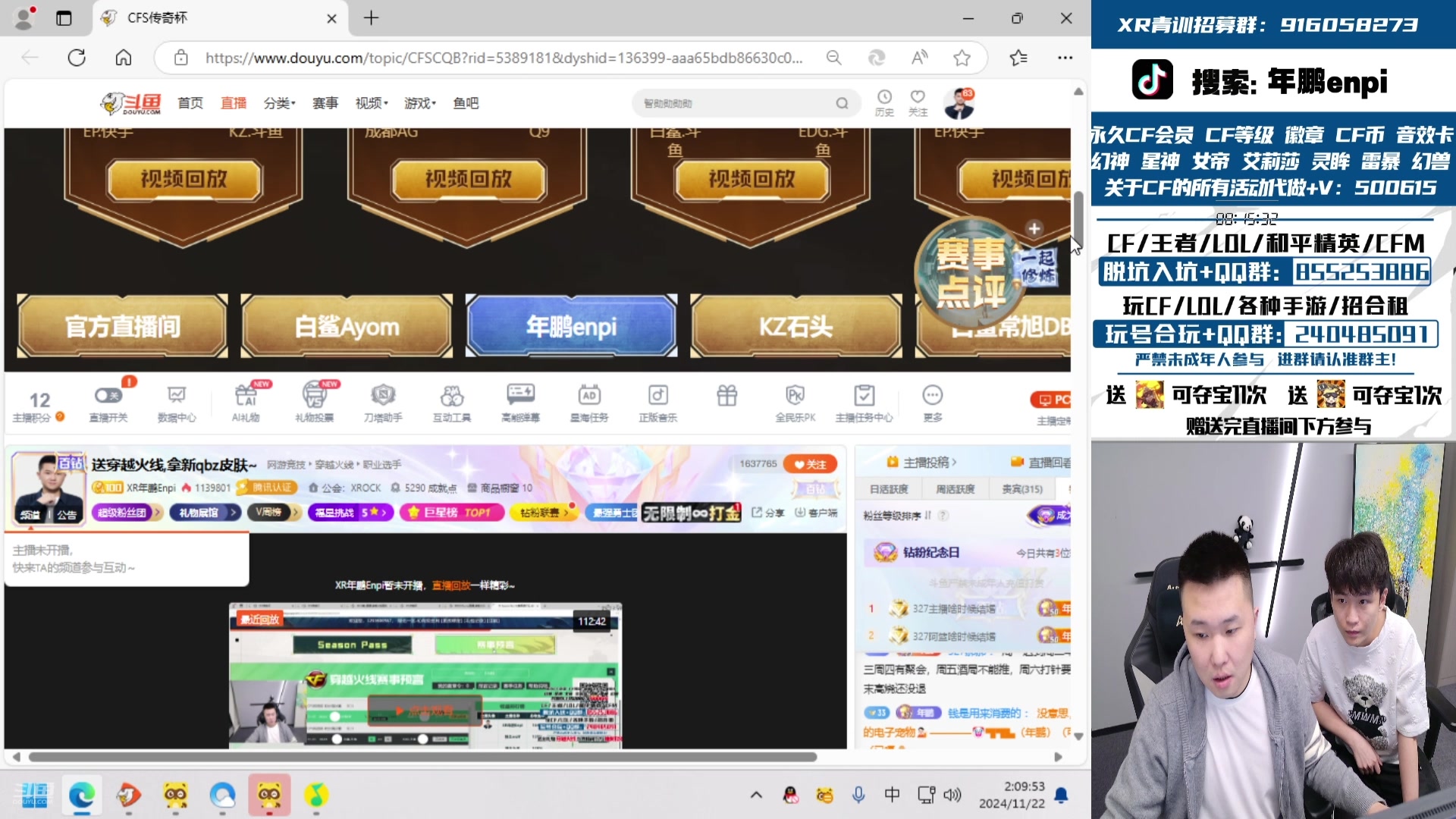The image size is (1456, 819).
Task: Open the 数据中心 data center icon
Action: [177, 403]
